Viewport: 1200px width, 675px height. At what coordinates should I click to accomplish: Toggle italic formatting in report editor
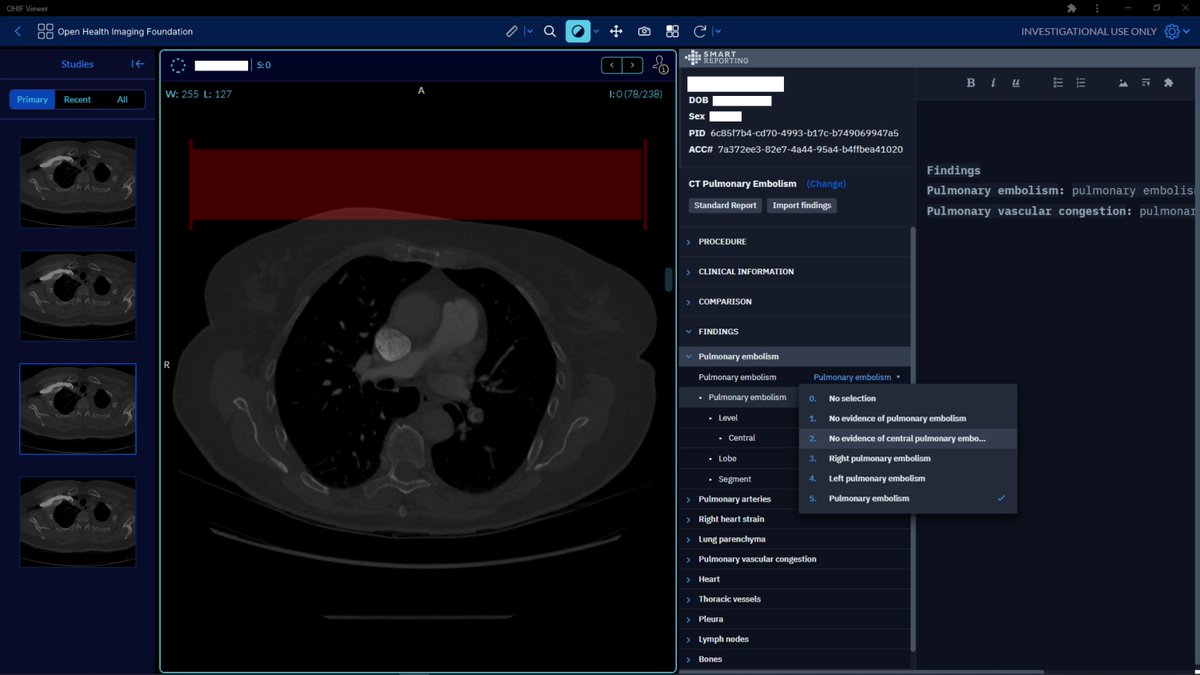tap(993, 83)
